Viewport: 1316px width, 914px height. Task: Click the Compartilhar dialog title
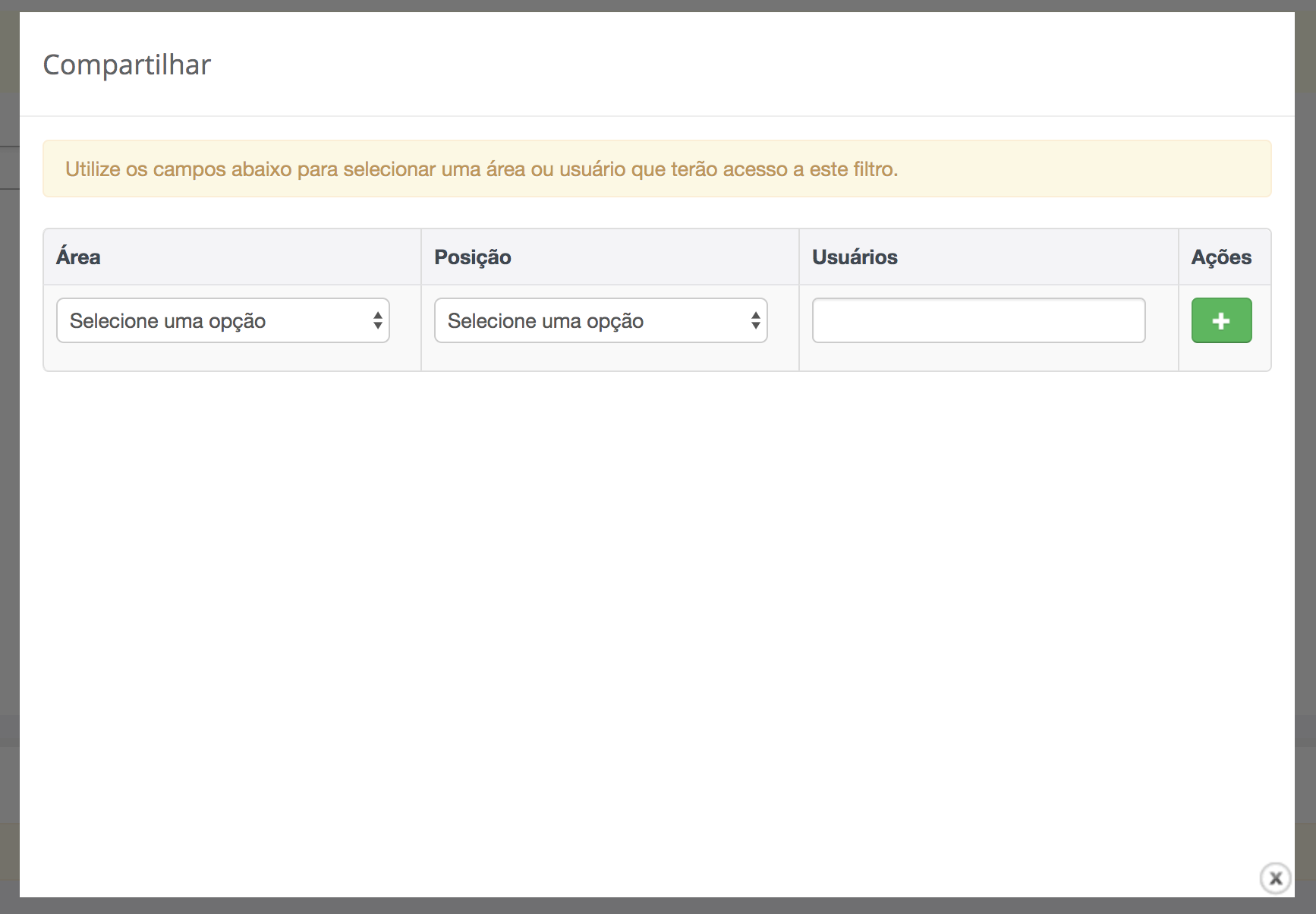[127, 65]
